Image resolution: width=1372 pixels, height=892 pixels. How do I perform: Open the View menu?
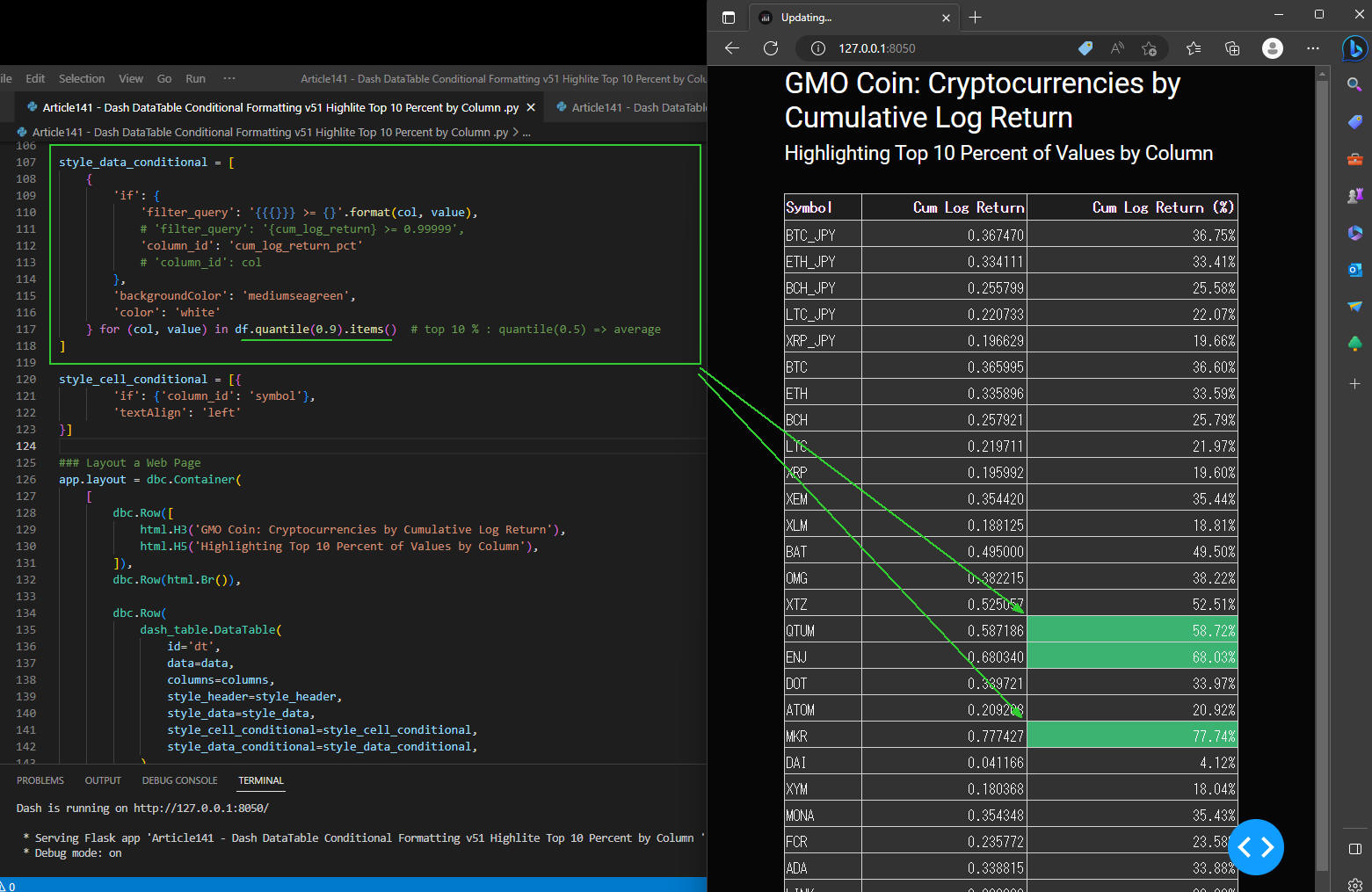point(131,78)
